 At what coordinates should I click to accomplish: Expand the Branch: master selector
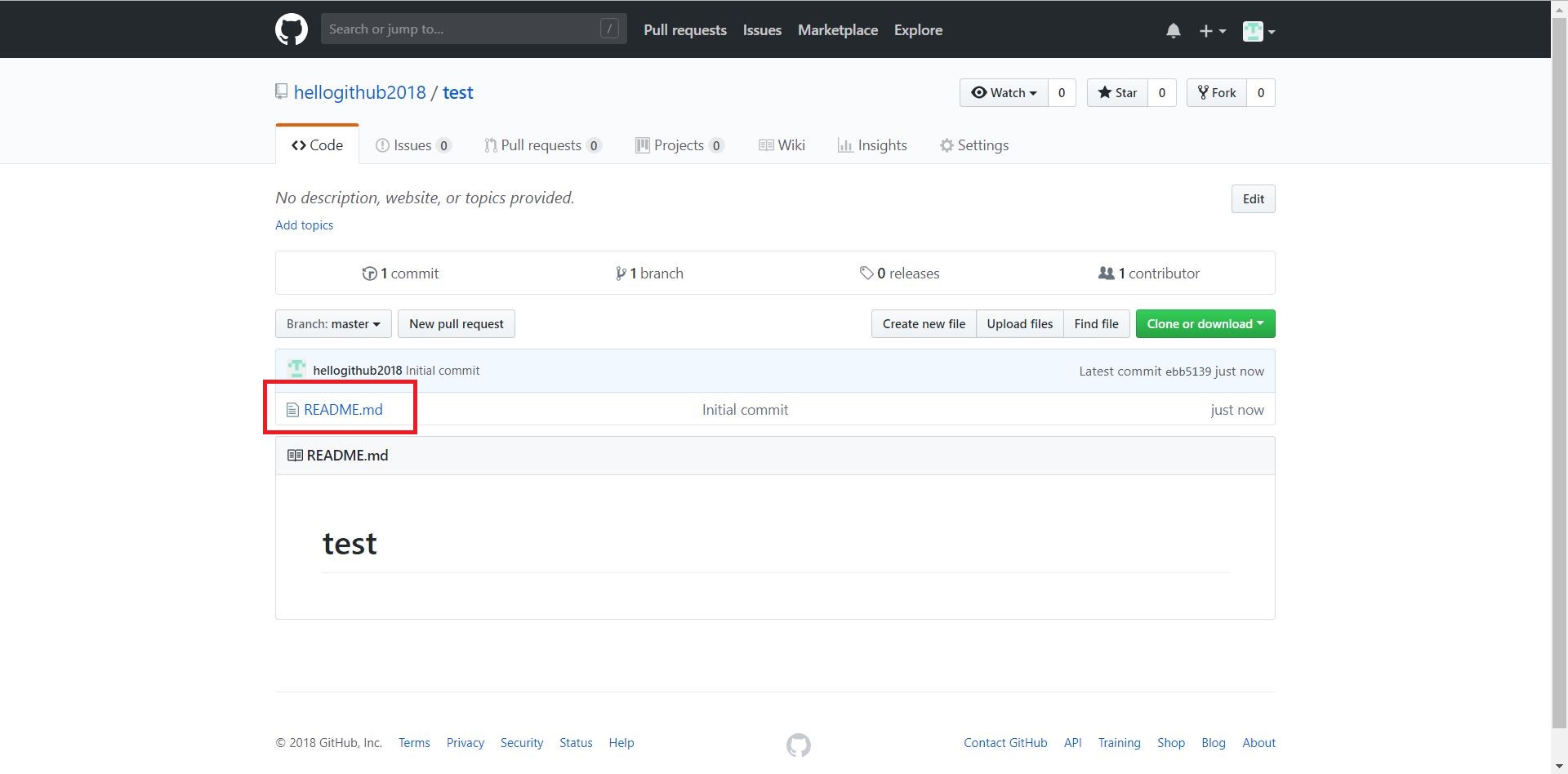(x=333, y=324)
